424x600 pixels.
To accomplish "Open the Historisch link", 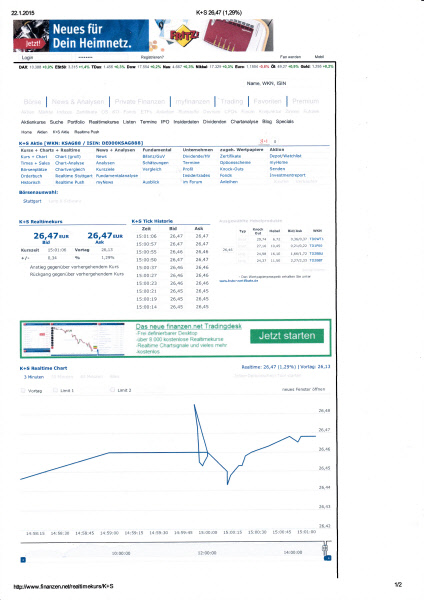I will 30,183.
